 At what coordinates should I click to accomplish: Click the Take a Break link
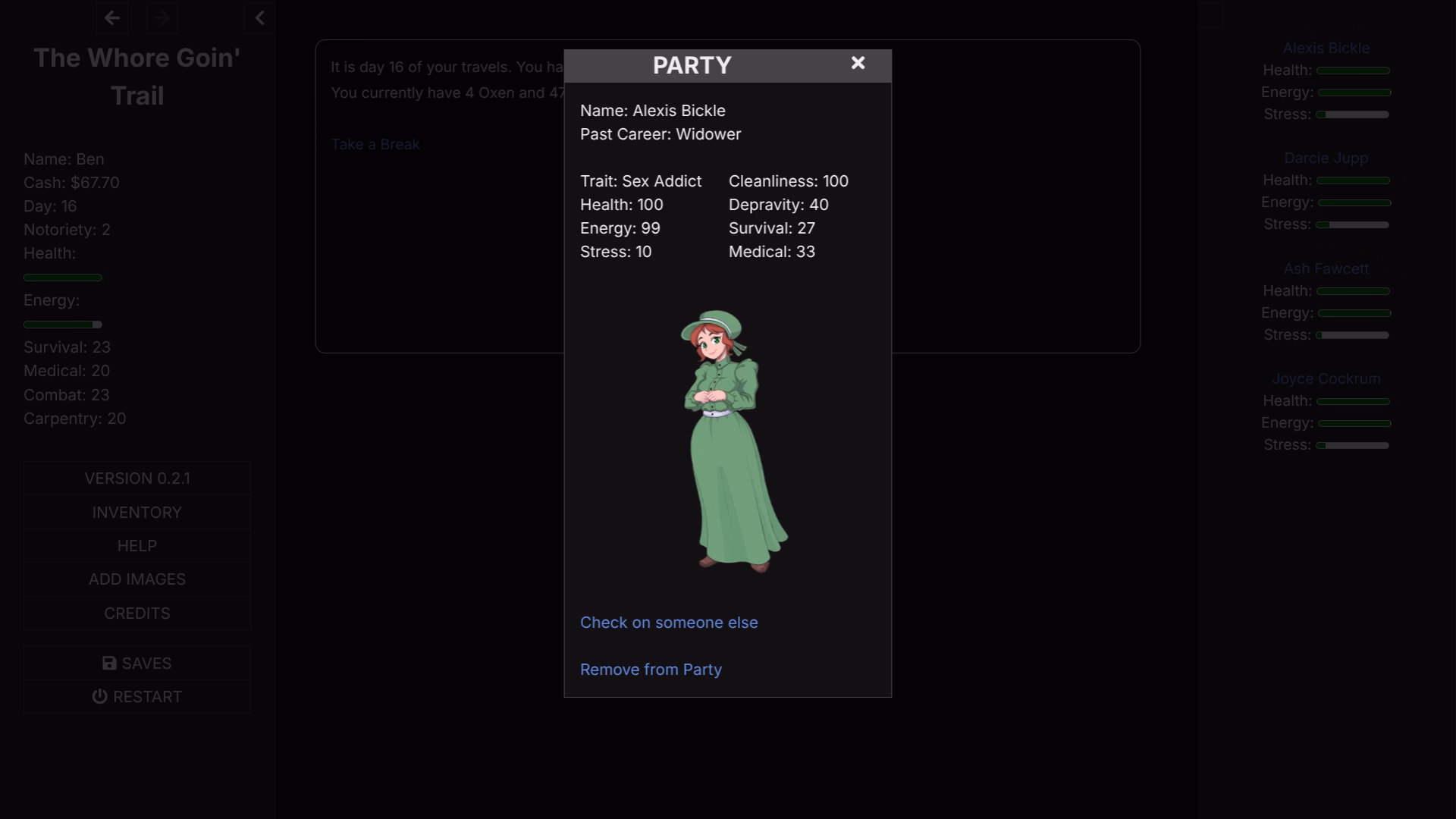pyautogui.click(x=375, y=144)
